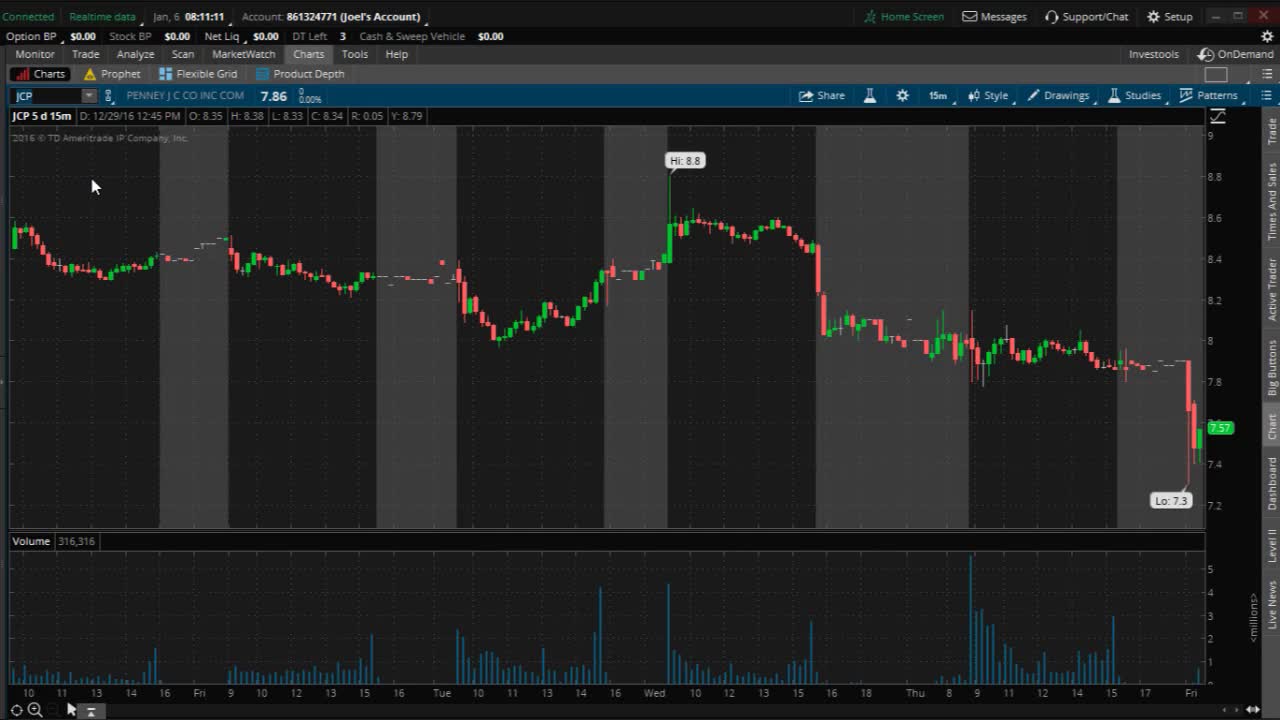Open the Home Screen

click(903, 16)
